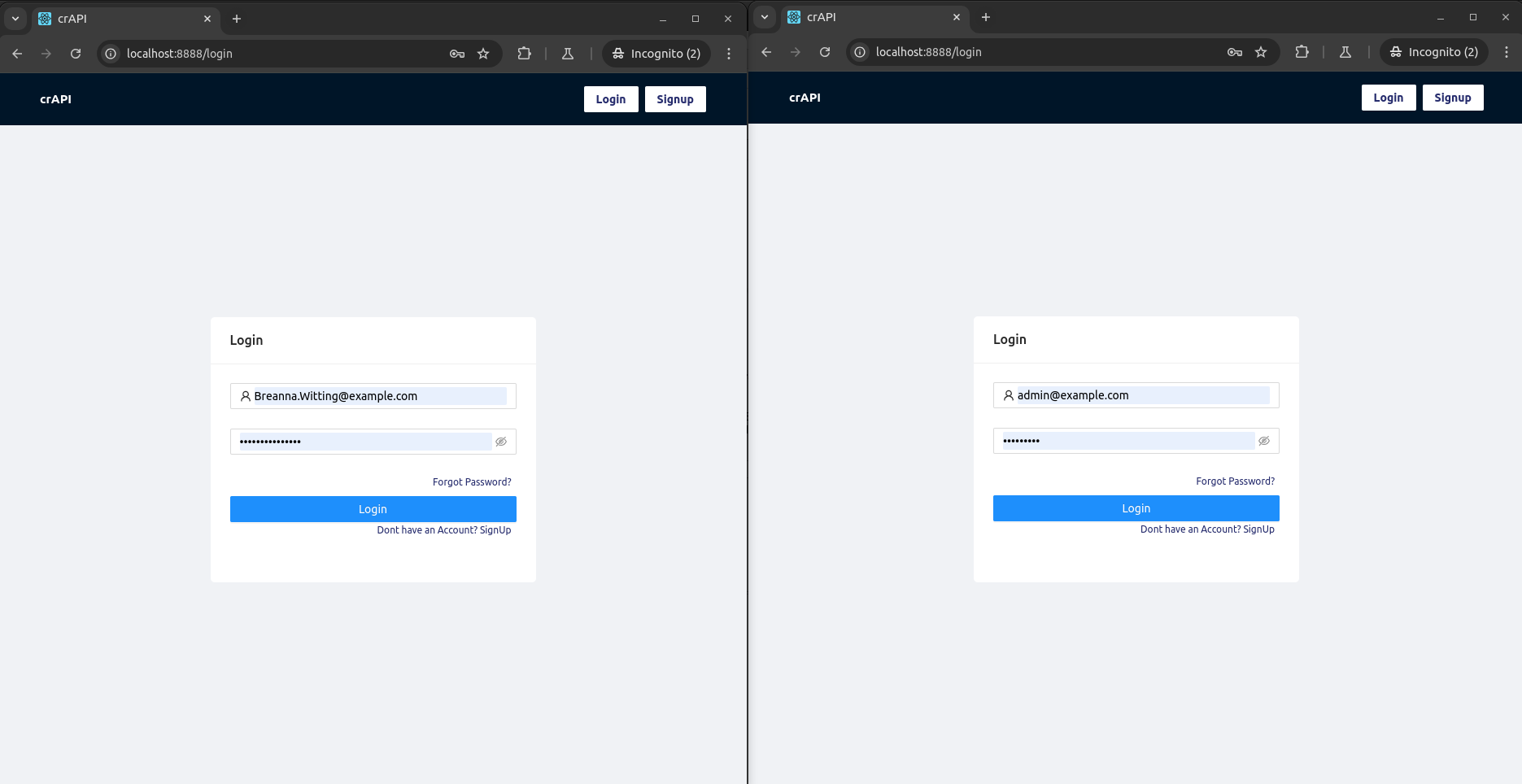The height and width of the screenshot is (784, 1522).
Task: Show the password for Breanna.Witting account
Action: [x=501, y=442]
